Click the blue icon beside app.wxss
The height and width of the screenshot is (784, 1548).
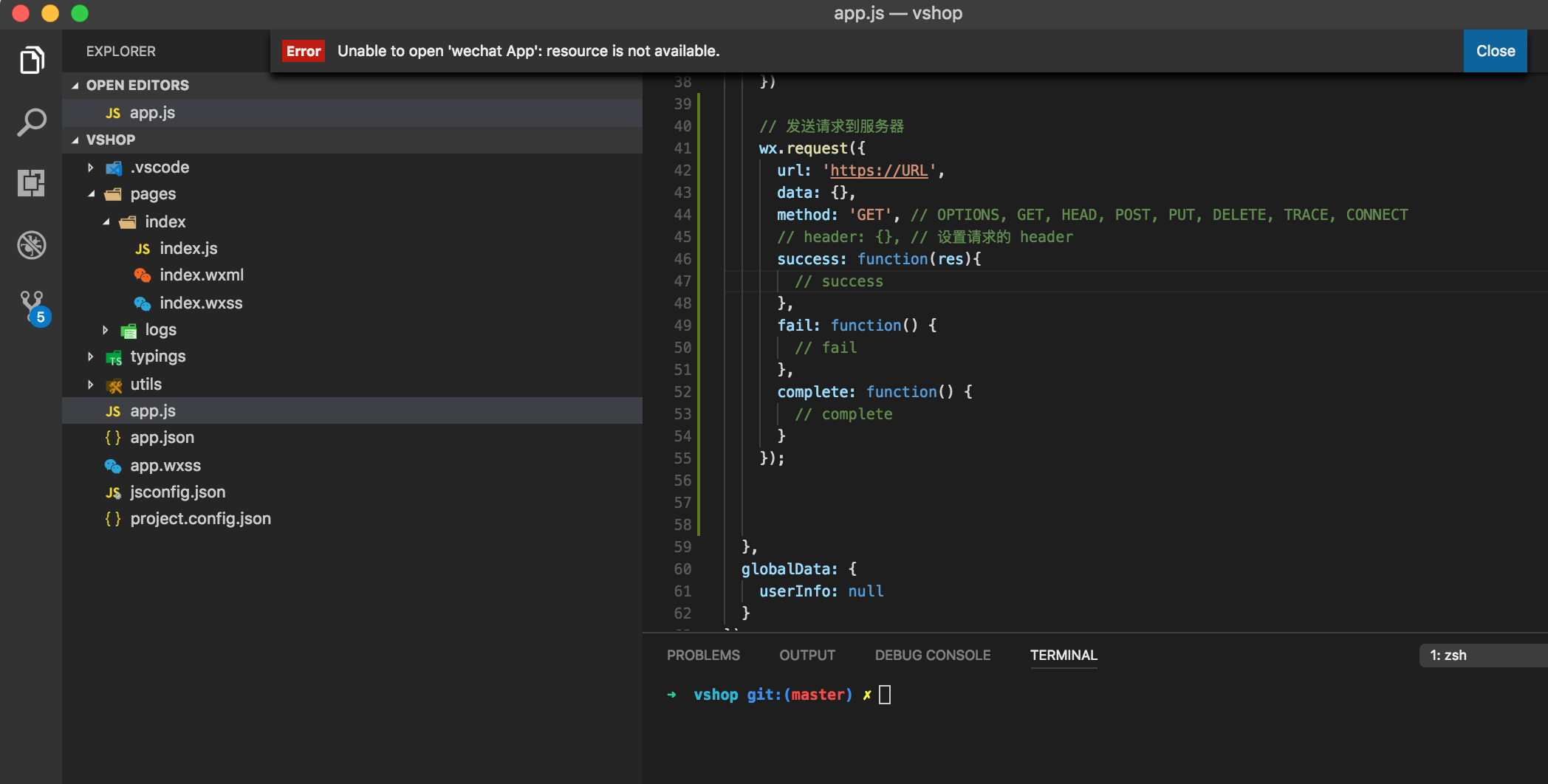click(x=113, y=466)
